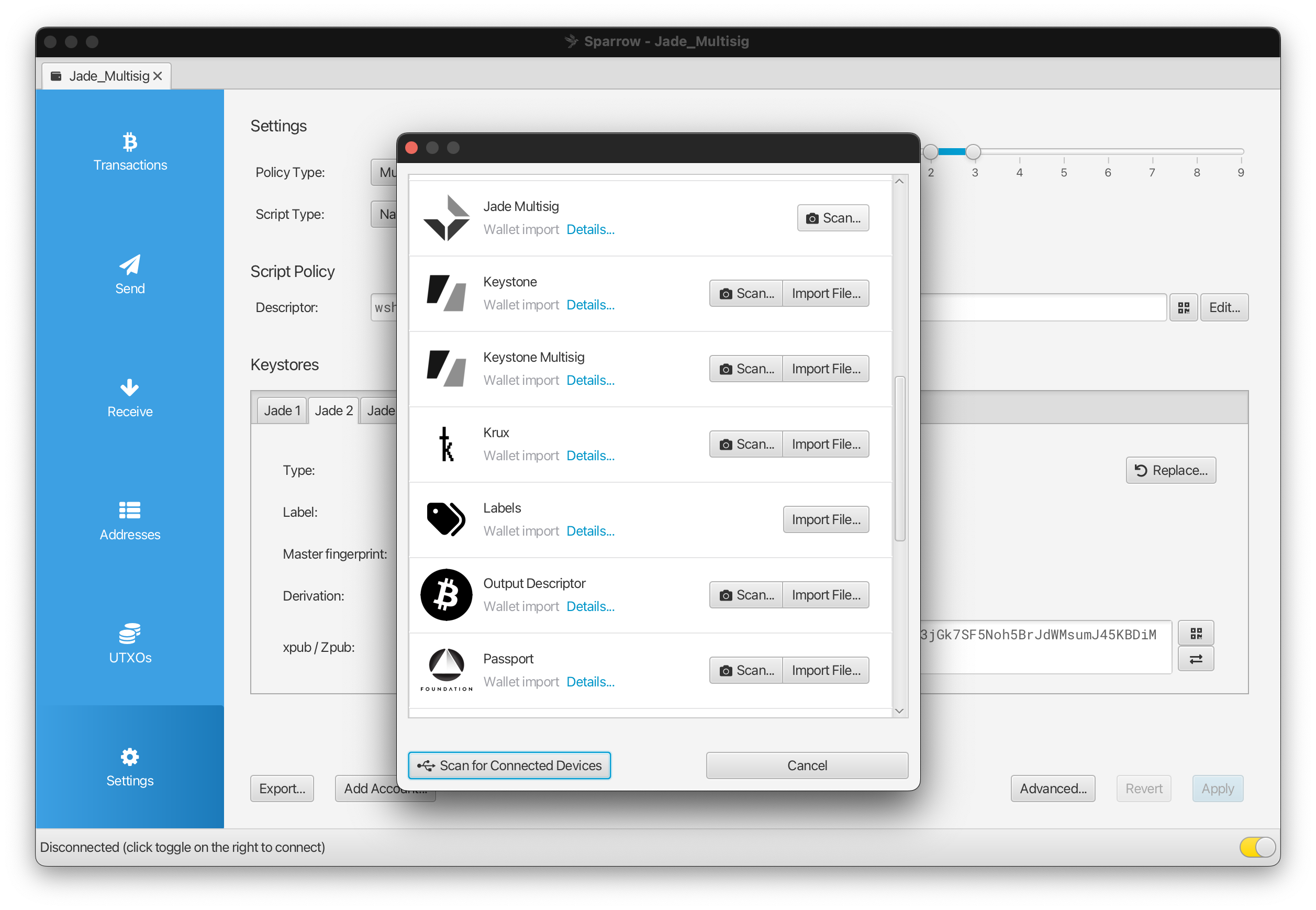Scan QR for Passport import
This screenshot has height=910, width=1316.
[x=746, y=671]
